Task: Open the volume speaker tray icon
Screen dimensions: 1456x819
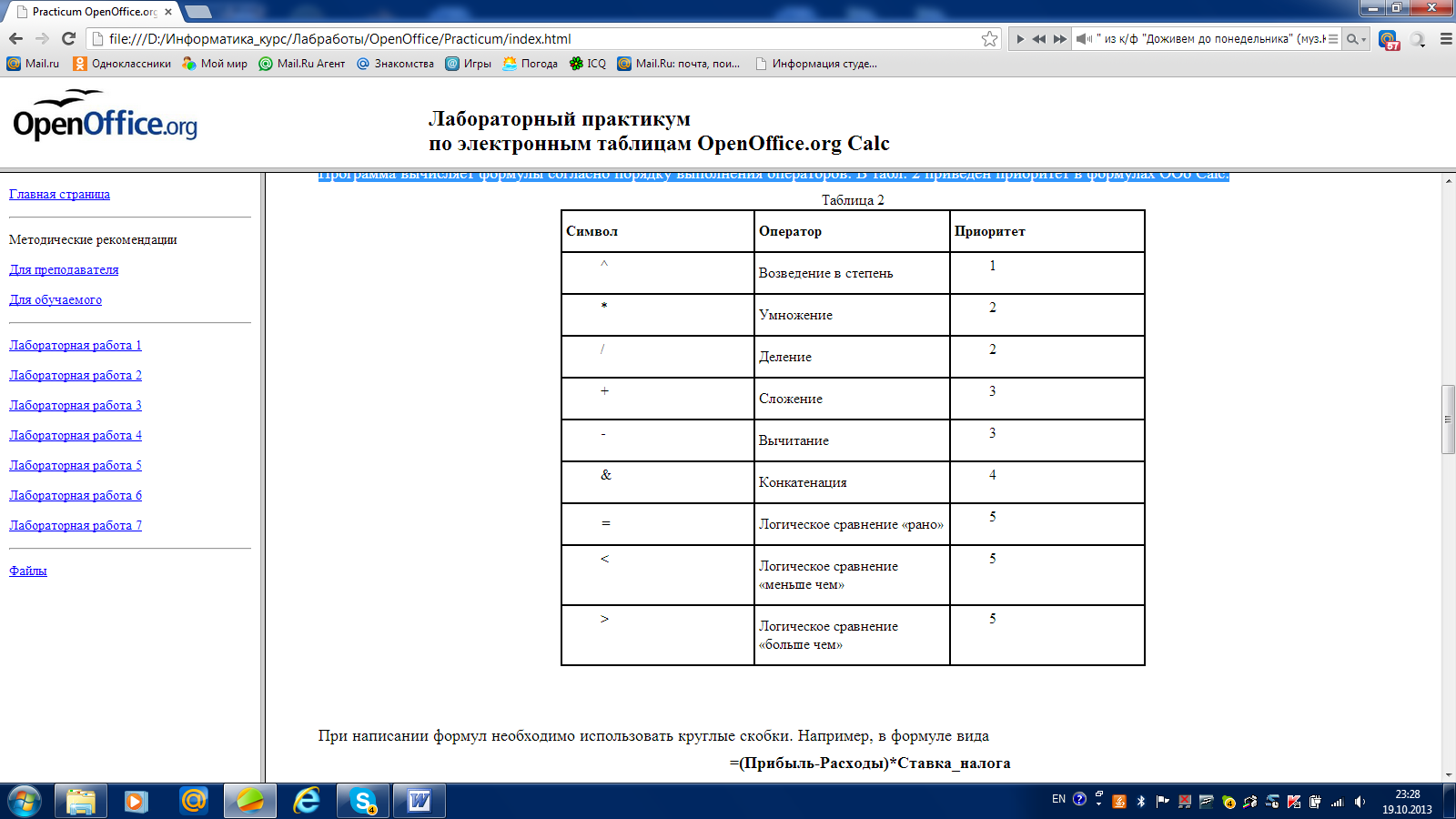Action: click(x=1360, y=802)
